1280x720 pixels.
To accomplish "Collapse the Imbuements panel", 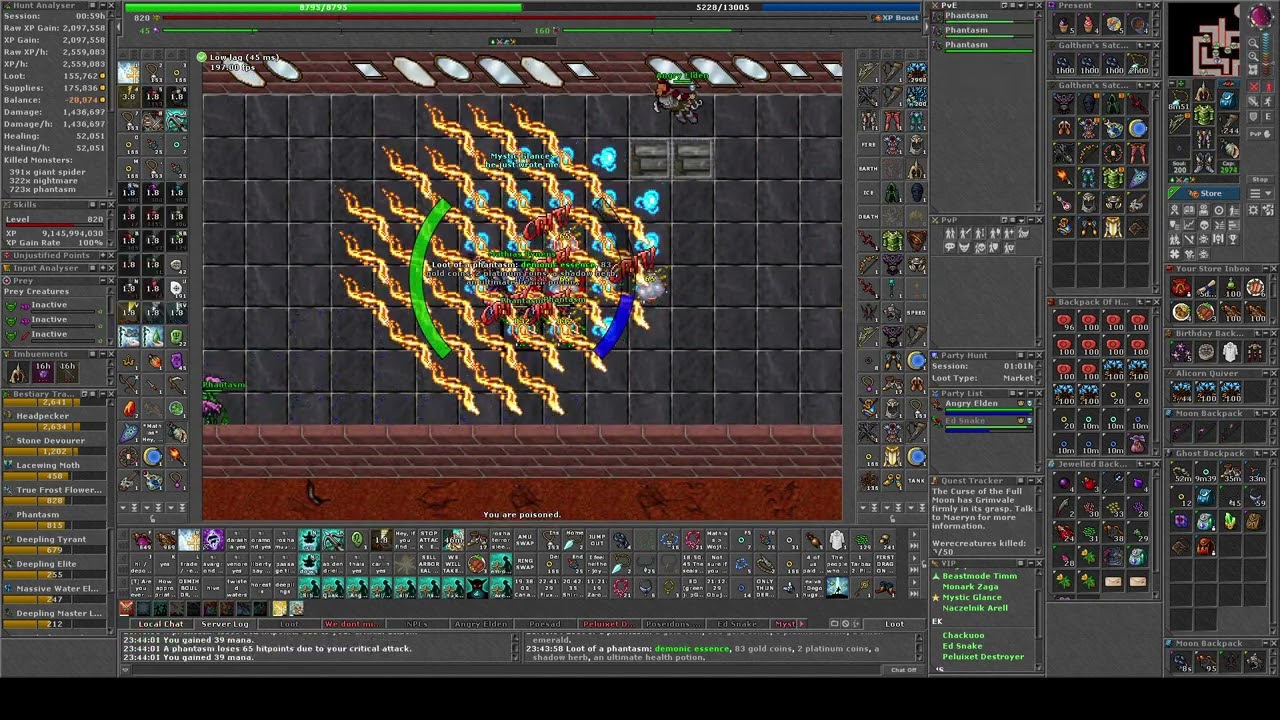I will (101, 354).
